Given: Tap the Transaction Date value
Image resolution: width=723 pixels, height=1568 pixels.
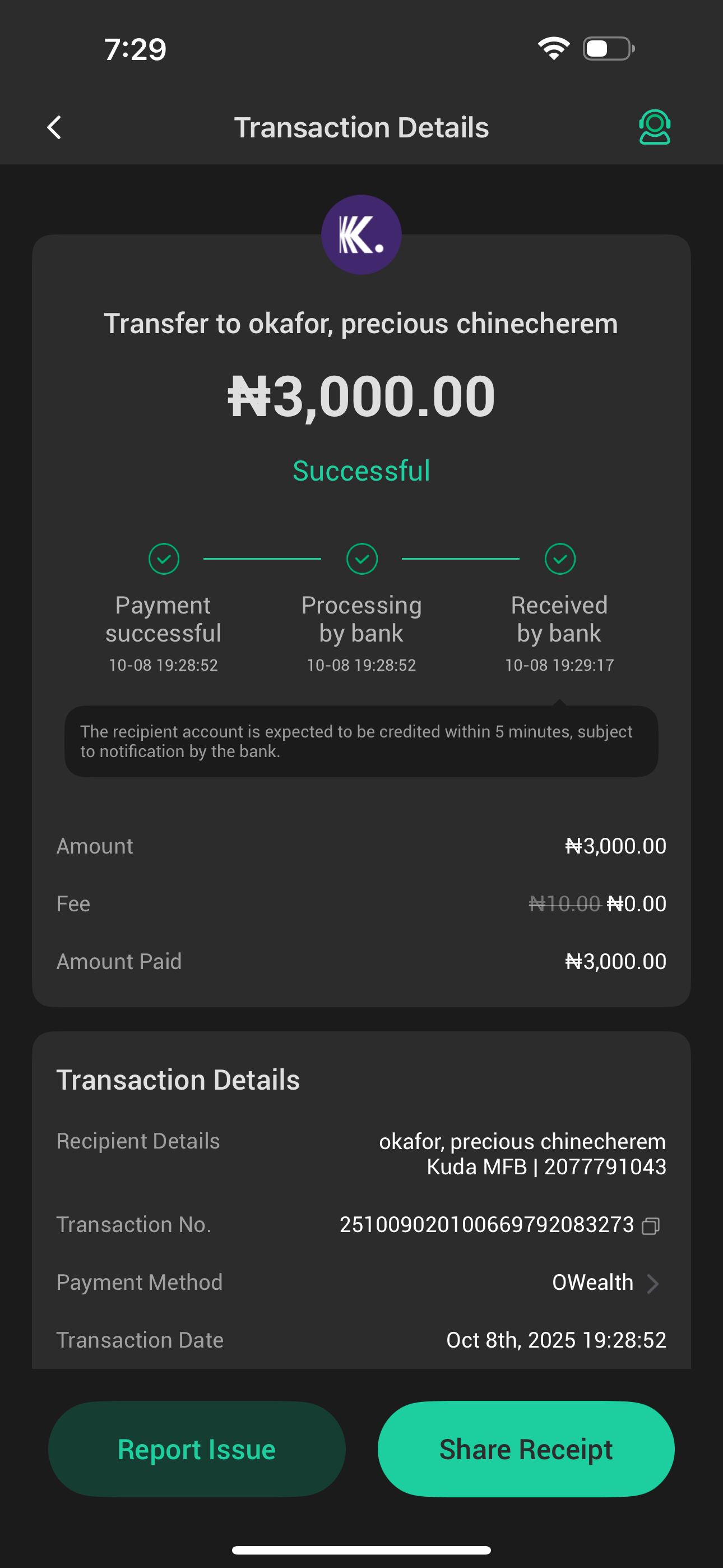Looking at the screenshot, I should click(x=555, y=1340).
